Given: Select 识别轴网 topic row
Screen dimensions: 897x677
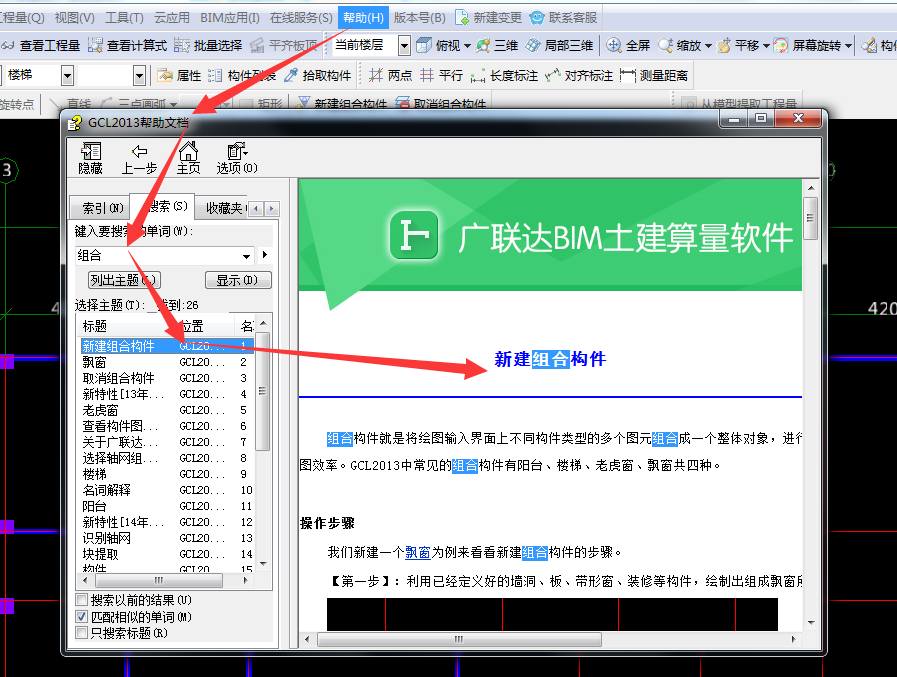Looking at the screenshot, I should [165, 539].
